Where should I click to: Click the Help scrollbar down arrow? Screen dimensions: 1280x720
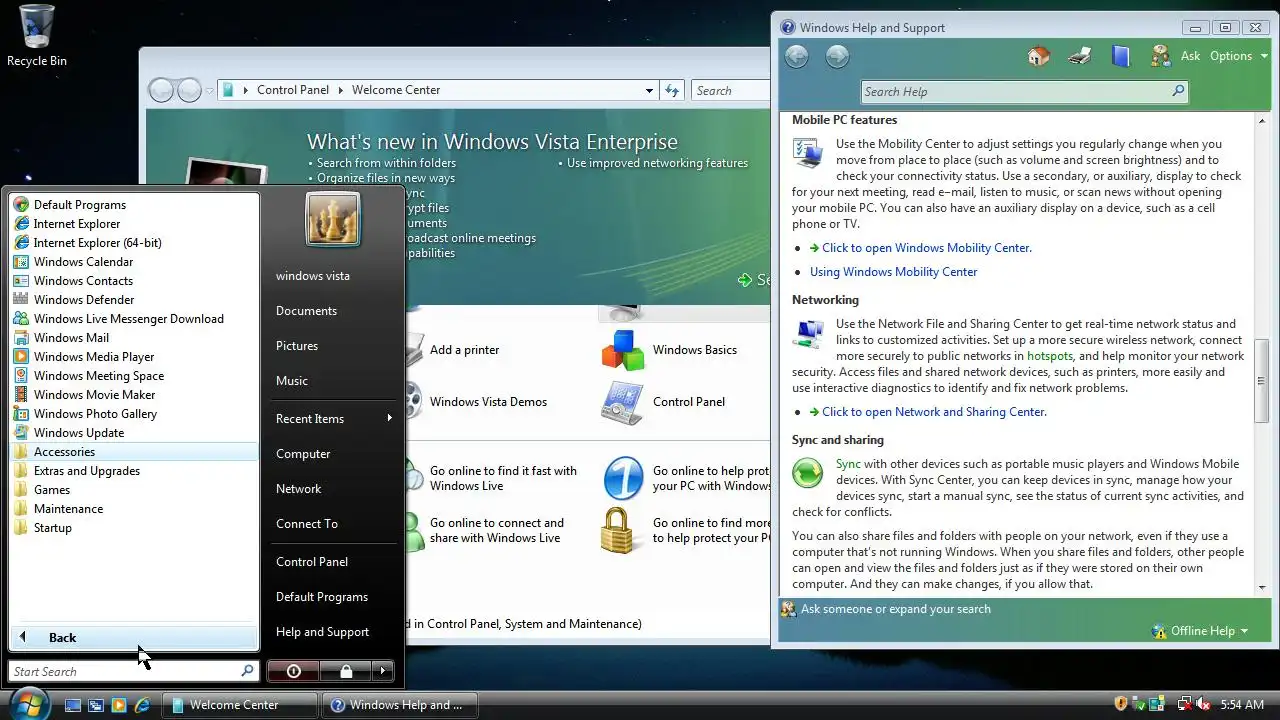pyautogui.click(x=1262, y=587)
